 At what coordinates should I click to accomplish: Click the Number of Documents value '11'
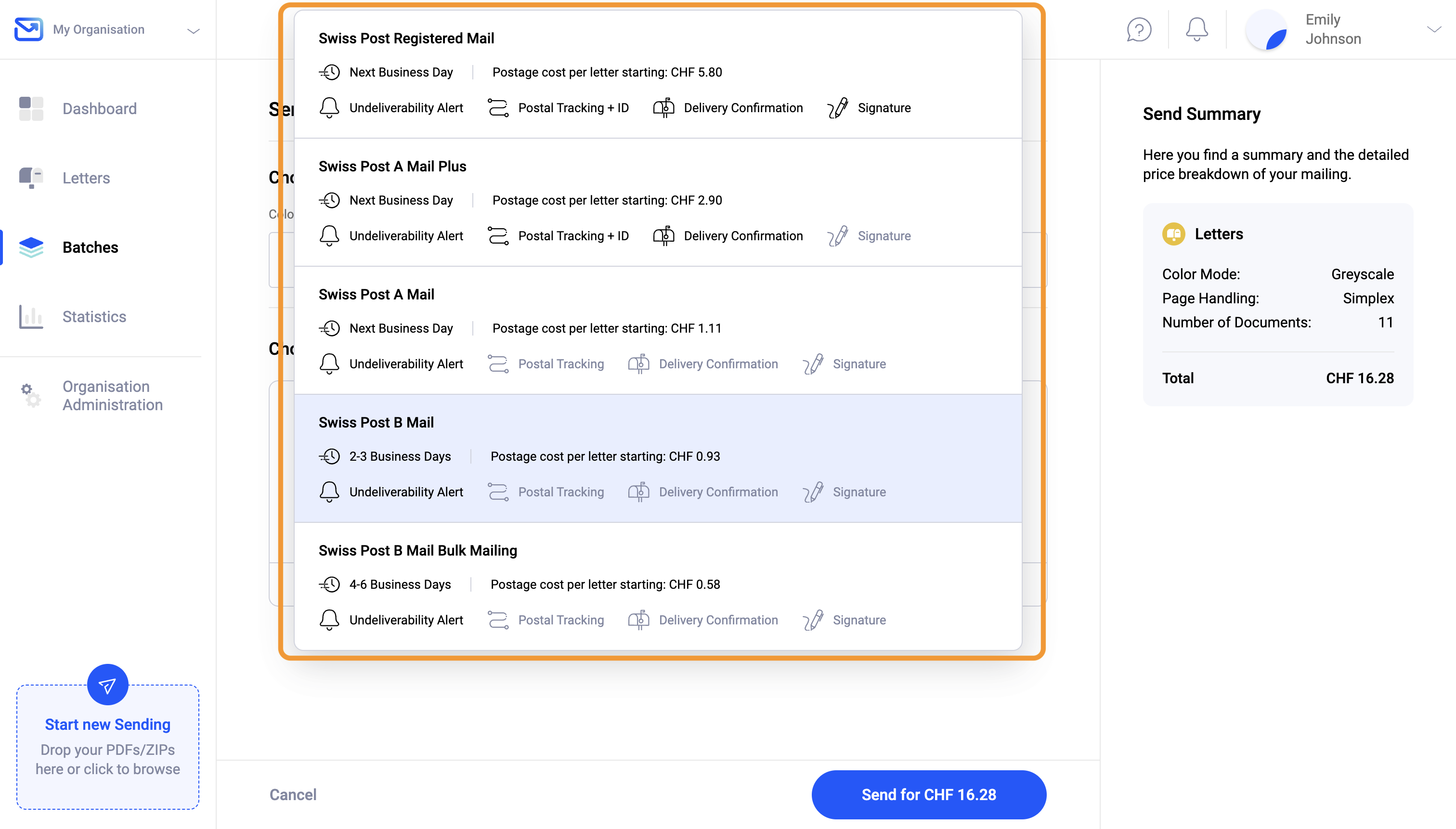tap(1386, 322)
